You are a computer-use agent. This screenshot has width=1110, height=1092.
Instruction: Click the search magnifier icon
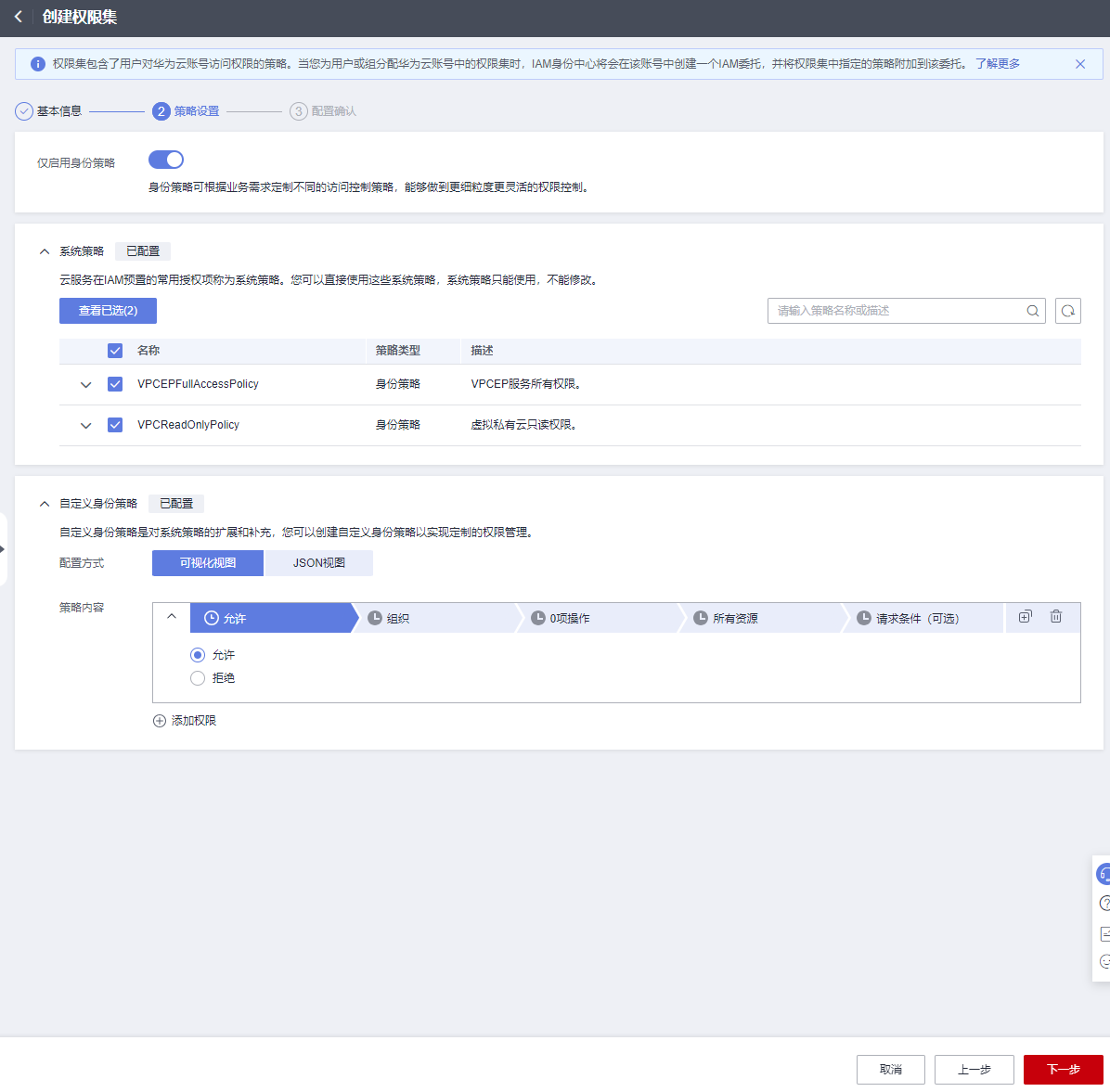point(1032,311)
